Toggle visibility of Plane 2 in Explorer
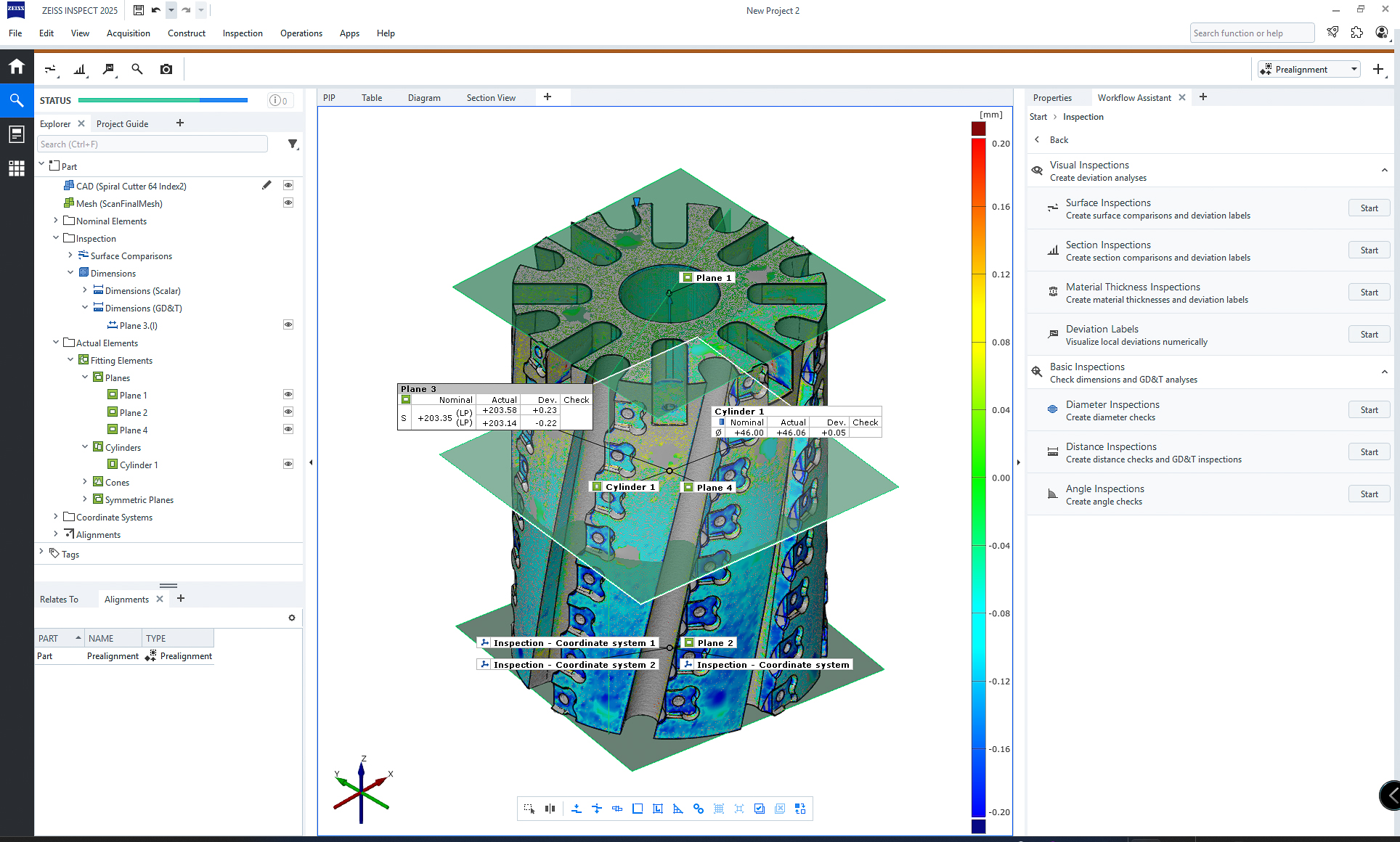Viewport: 1400px width, 842px height. coord(288,412)
